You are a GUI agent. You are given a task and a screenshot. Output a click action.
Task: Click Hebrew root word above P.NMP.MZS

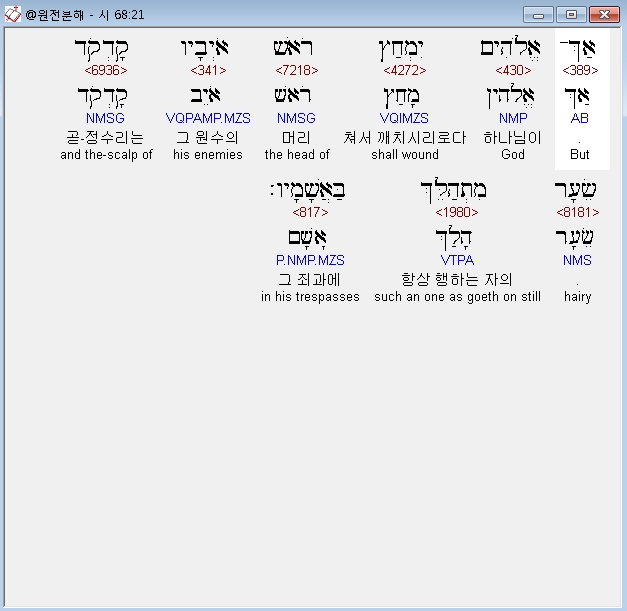click(x=308, y=238)
